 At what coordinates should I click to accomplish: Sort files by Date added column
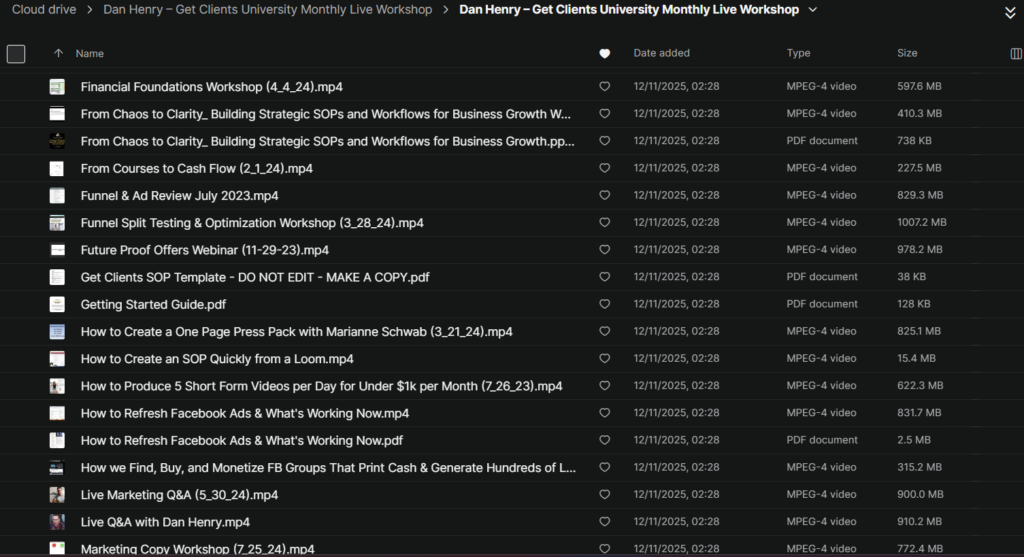[x=661, y=53]
